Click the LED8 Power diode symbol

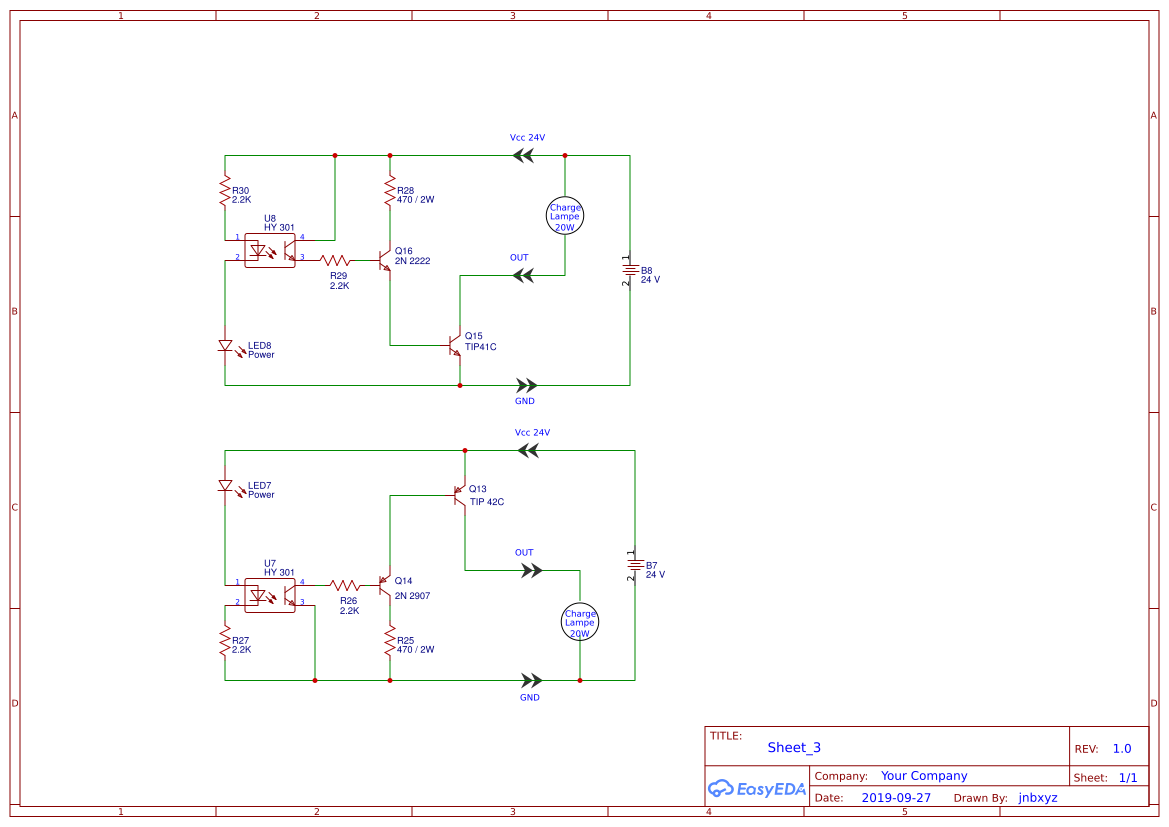(x=224, y=344)
